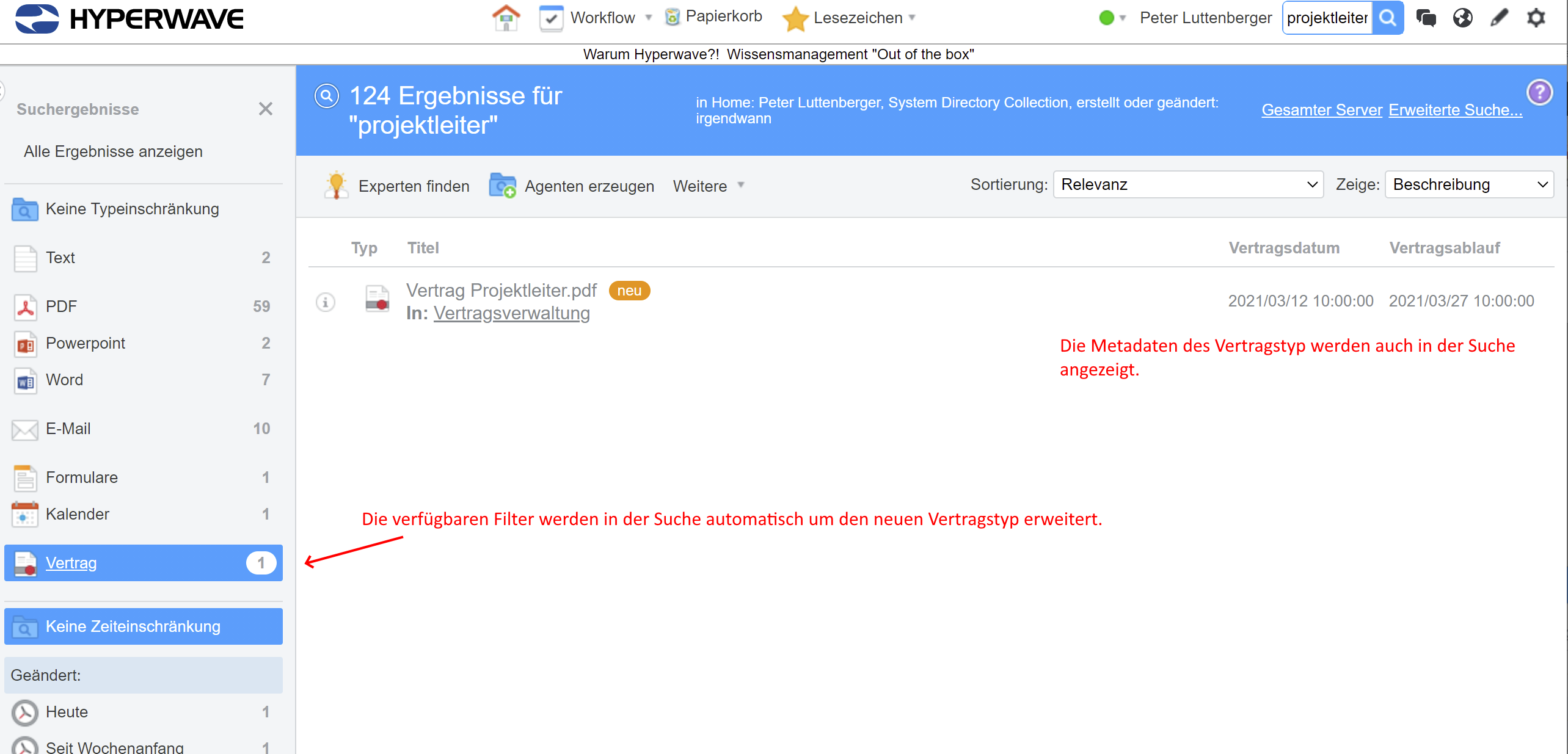This screenshot has width=1568, height=754.
Task: Click the Warum Hyperwave banner text
Action: tap(778, 54)
